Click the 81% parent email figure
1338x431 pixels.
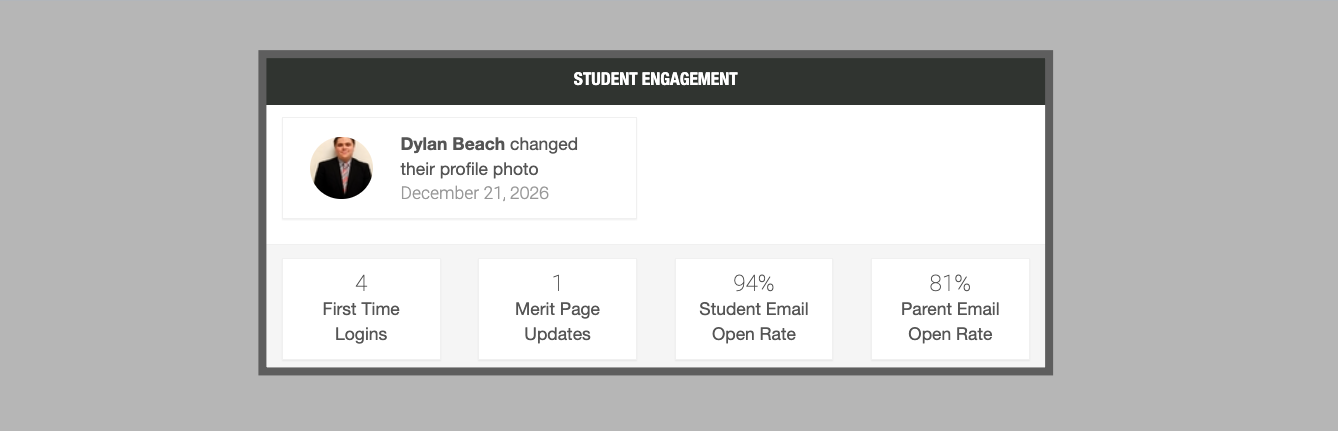tap(950, 284)
